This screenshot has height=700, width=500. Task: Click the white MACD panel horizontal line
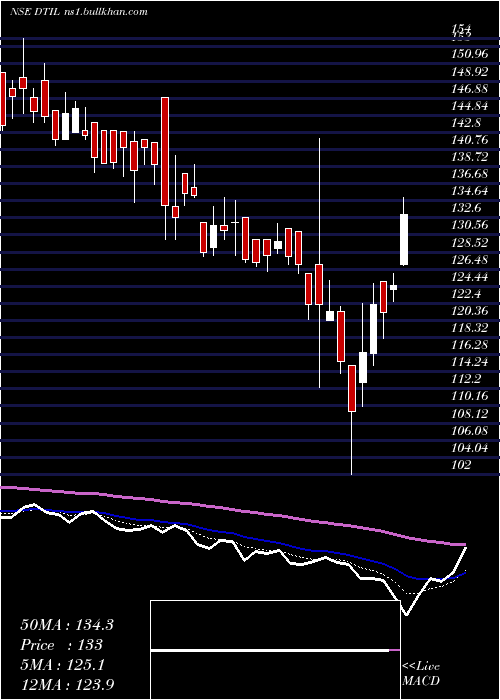pos(270,650)
